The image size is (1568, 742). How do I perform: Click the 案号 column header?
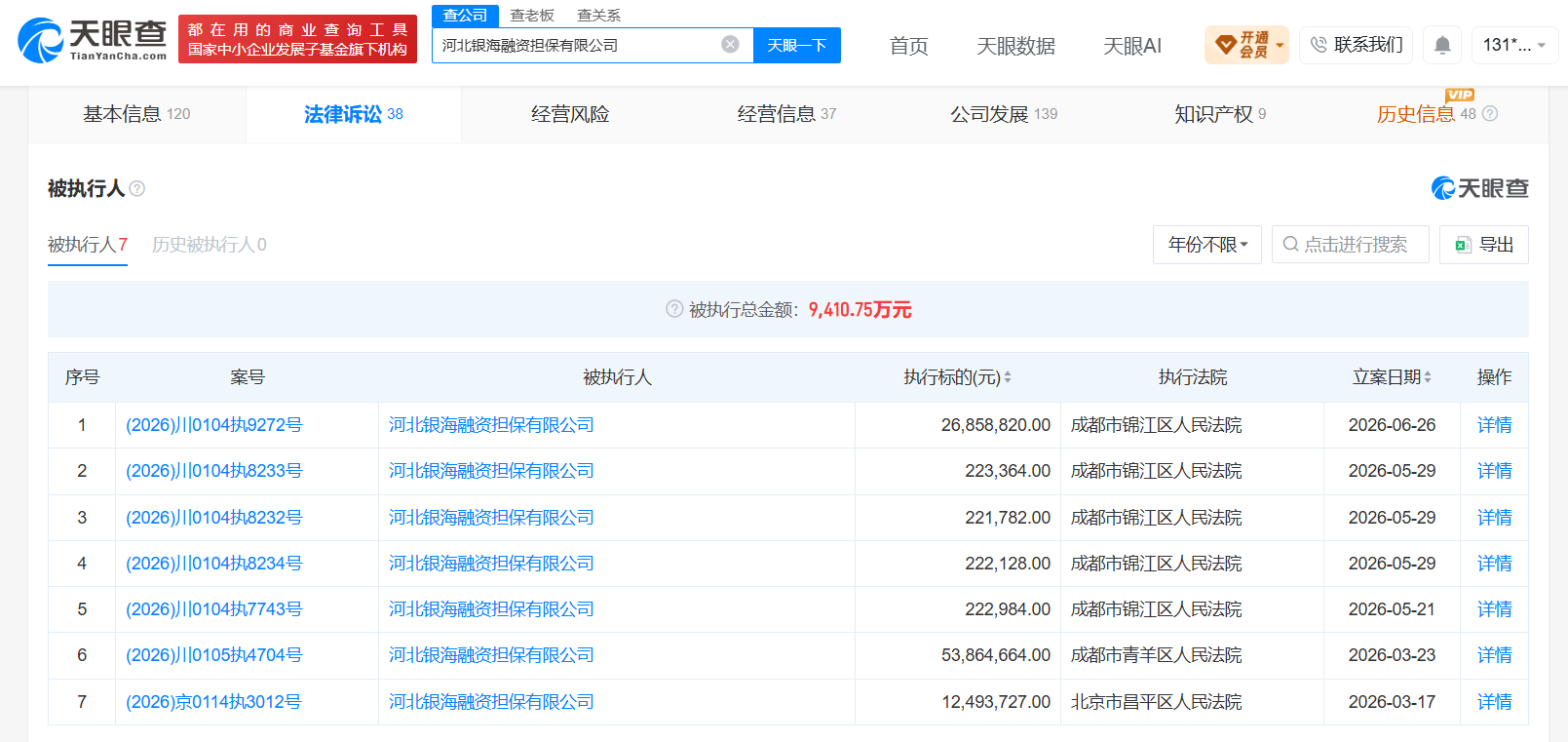pos(248,377)
